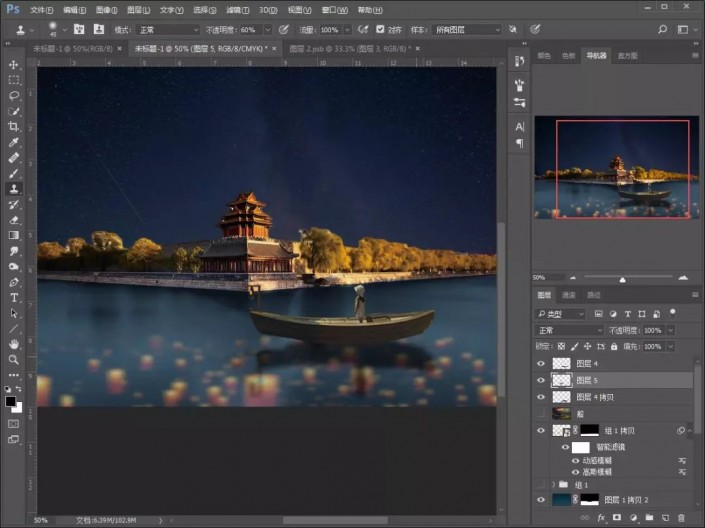This screenshot has height=528, width=705.
Task: Add a layer mask from Layers panel
Action: 617,518
